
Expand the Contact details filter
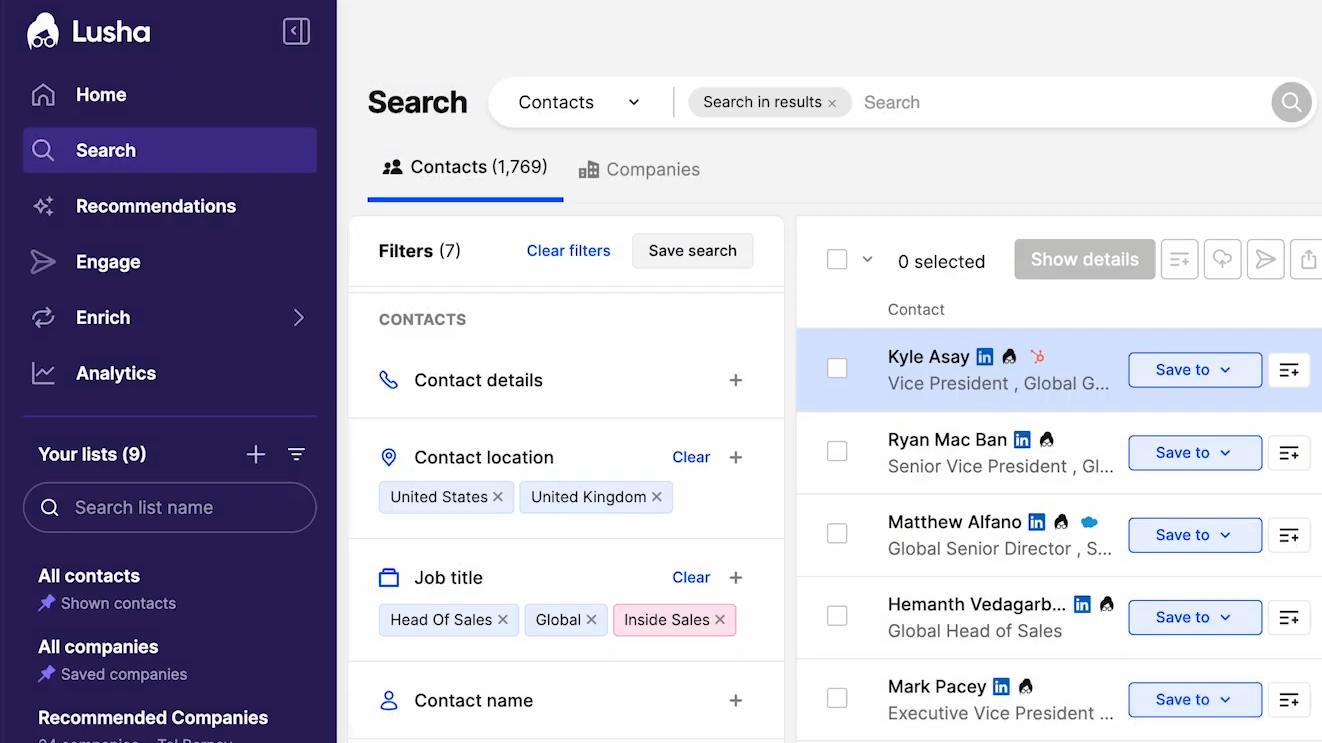pos(736,380)
